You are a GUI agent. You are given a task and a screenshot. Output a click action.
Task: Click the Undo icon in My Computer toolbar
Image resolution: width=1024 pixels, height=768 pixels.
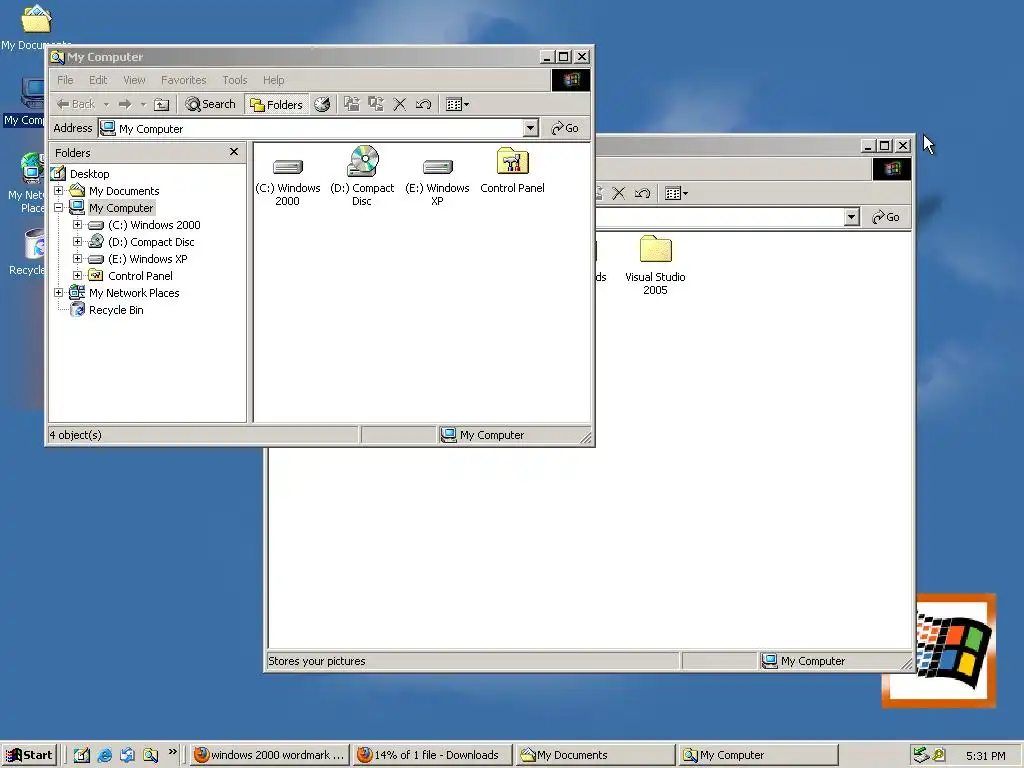pos(423,104)
